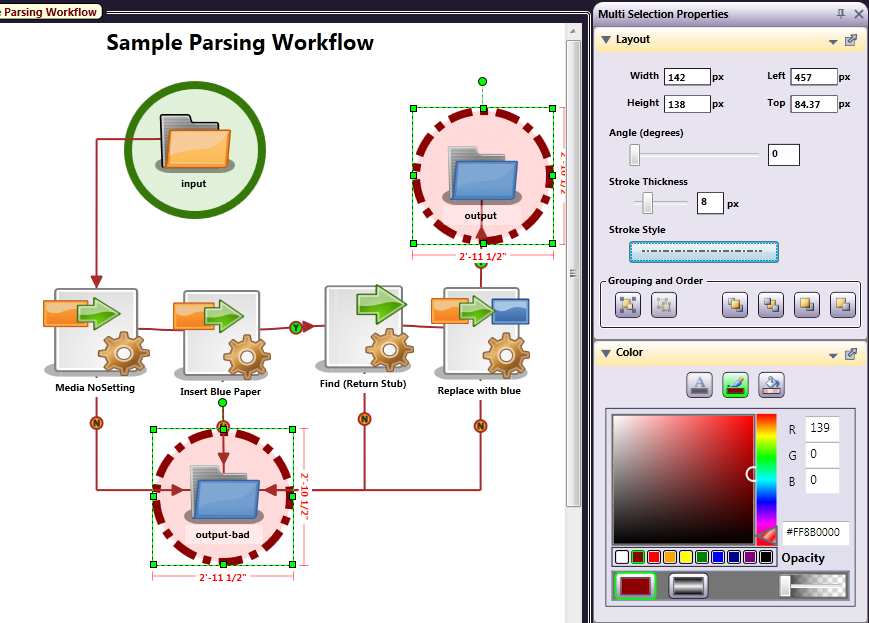
Task: Click the saturation and brightness color field
Action: point(683,479)
